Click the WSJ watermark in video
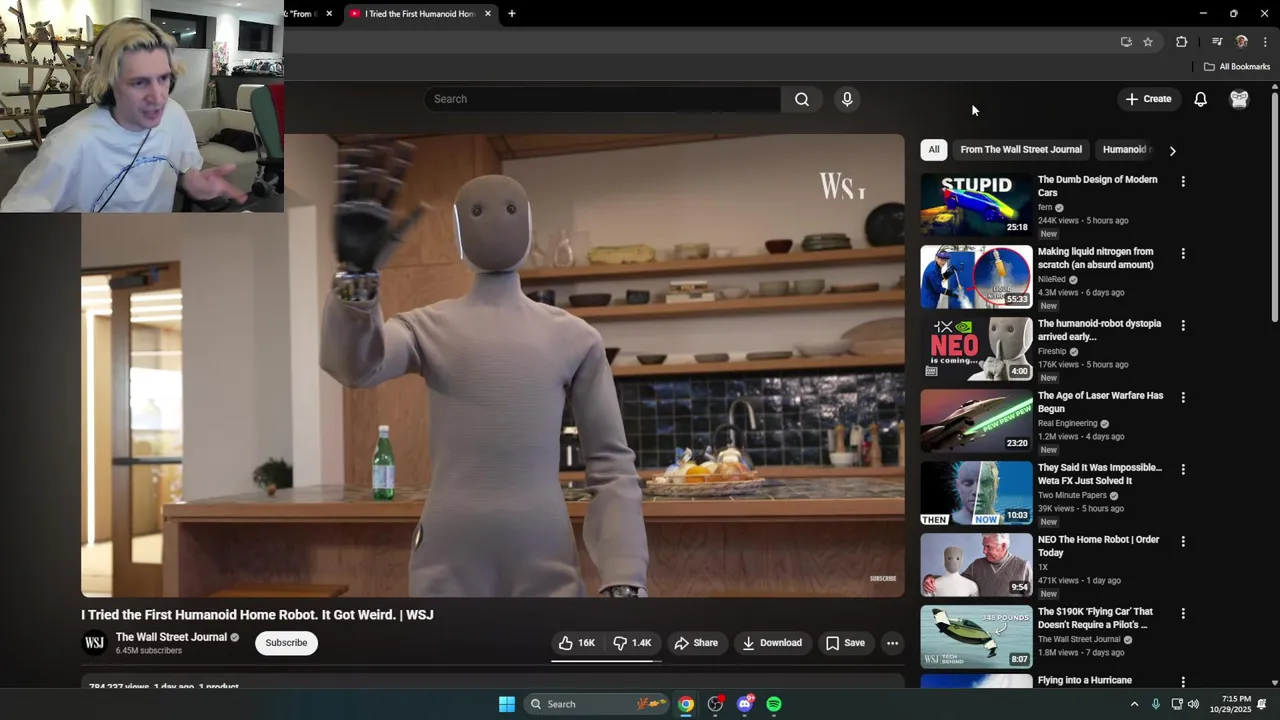Screen dimensions: 1280x720 [x=842, y=185]
